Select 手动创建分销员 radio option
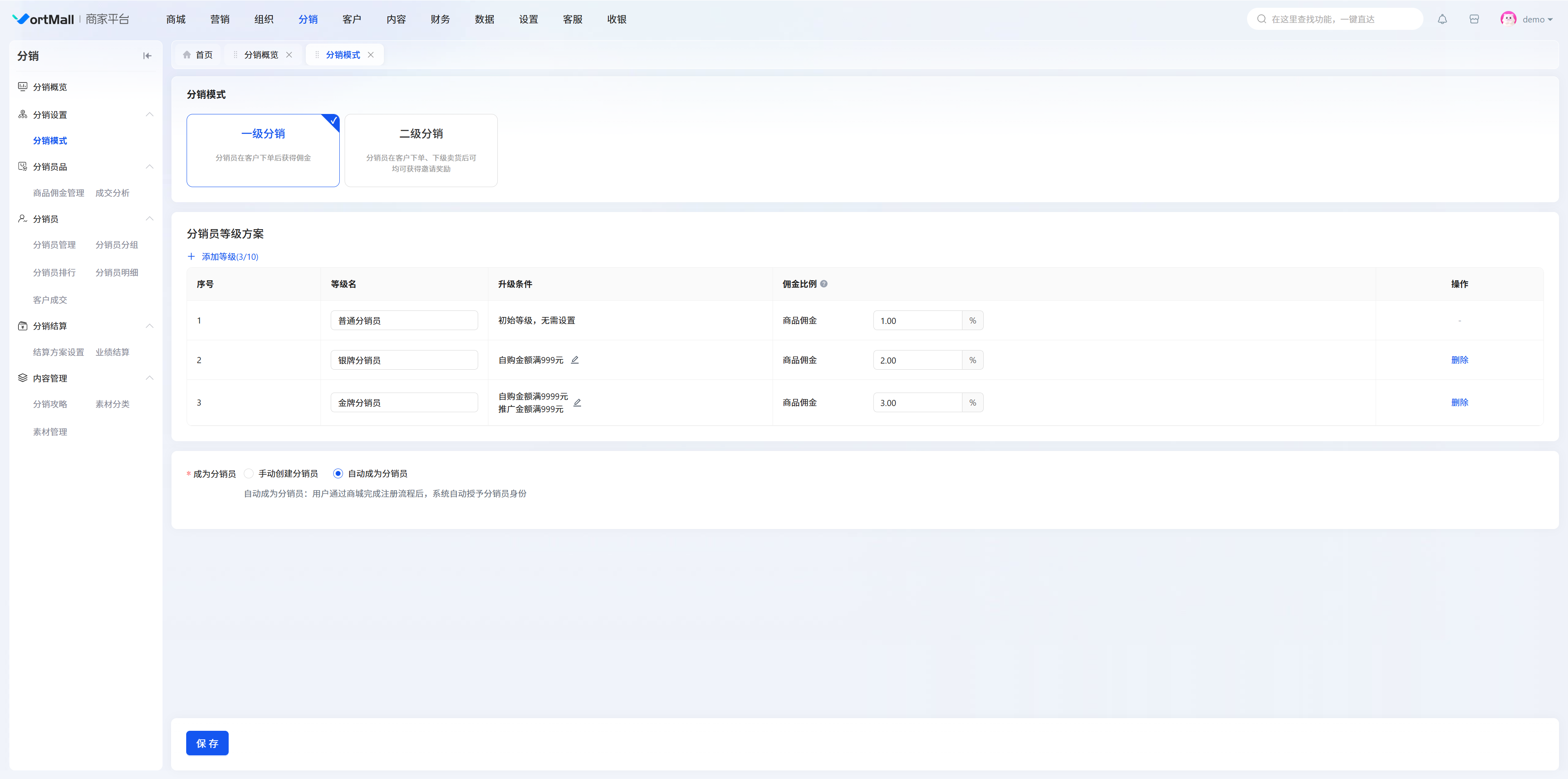Screen dimensions: 1568x779 coord(249,473)
